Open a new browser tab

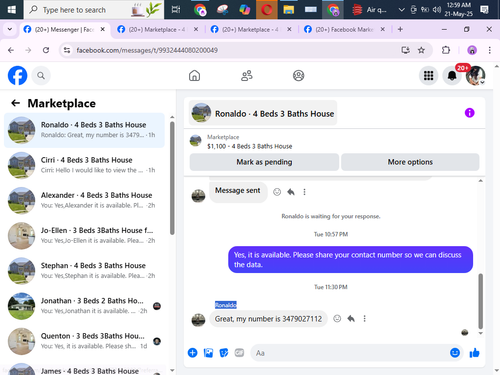tap(400, 29)
